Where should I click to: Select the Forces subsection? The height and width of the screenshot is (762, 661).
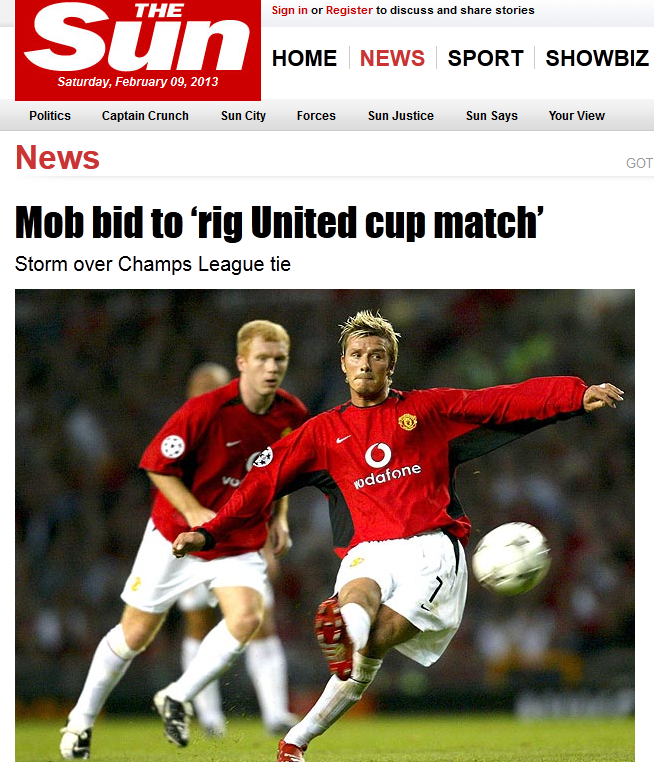coord(316,116)
